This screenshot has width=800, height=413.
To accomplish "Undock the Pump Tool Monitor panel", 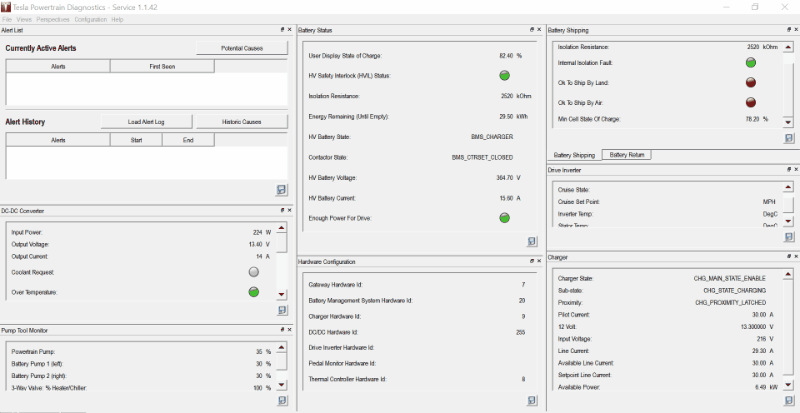I will [x=281, y=330].
